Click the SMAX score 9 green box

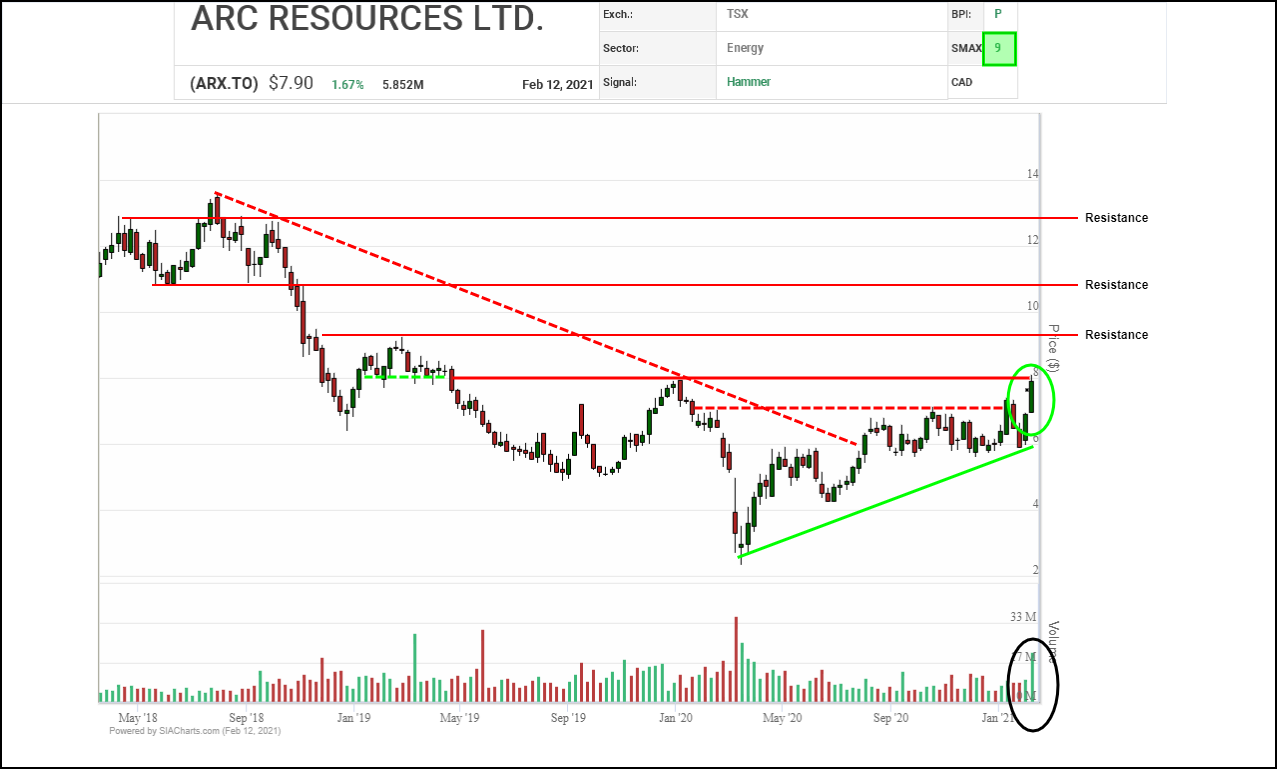(999, 49)
